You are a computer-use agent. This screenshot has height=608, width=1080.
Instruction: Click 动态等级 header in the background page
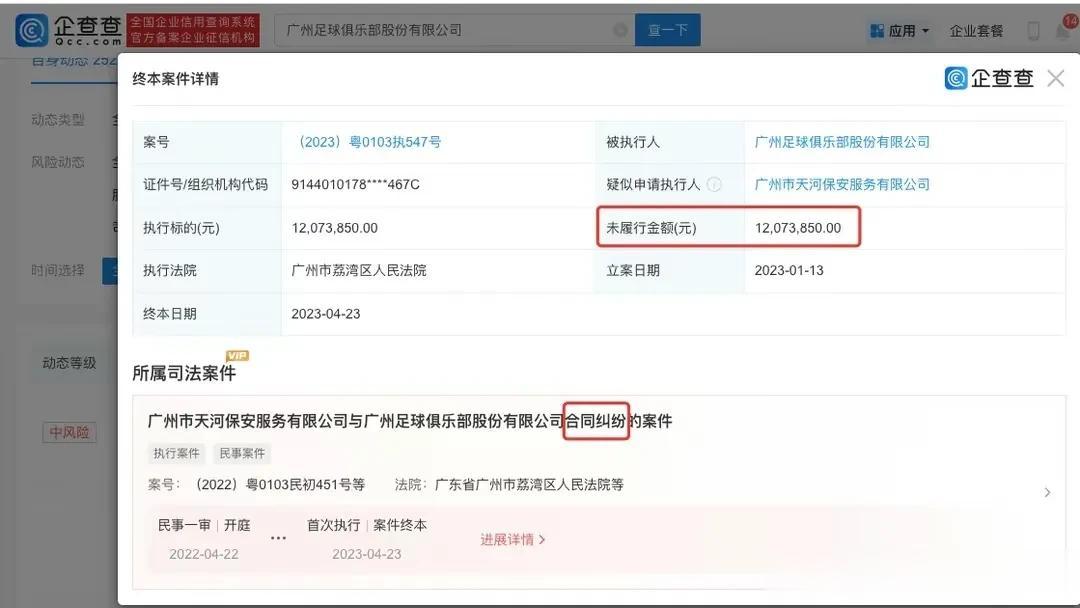(69, 363)
